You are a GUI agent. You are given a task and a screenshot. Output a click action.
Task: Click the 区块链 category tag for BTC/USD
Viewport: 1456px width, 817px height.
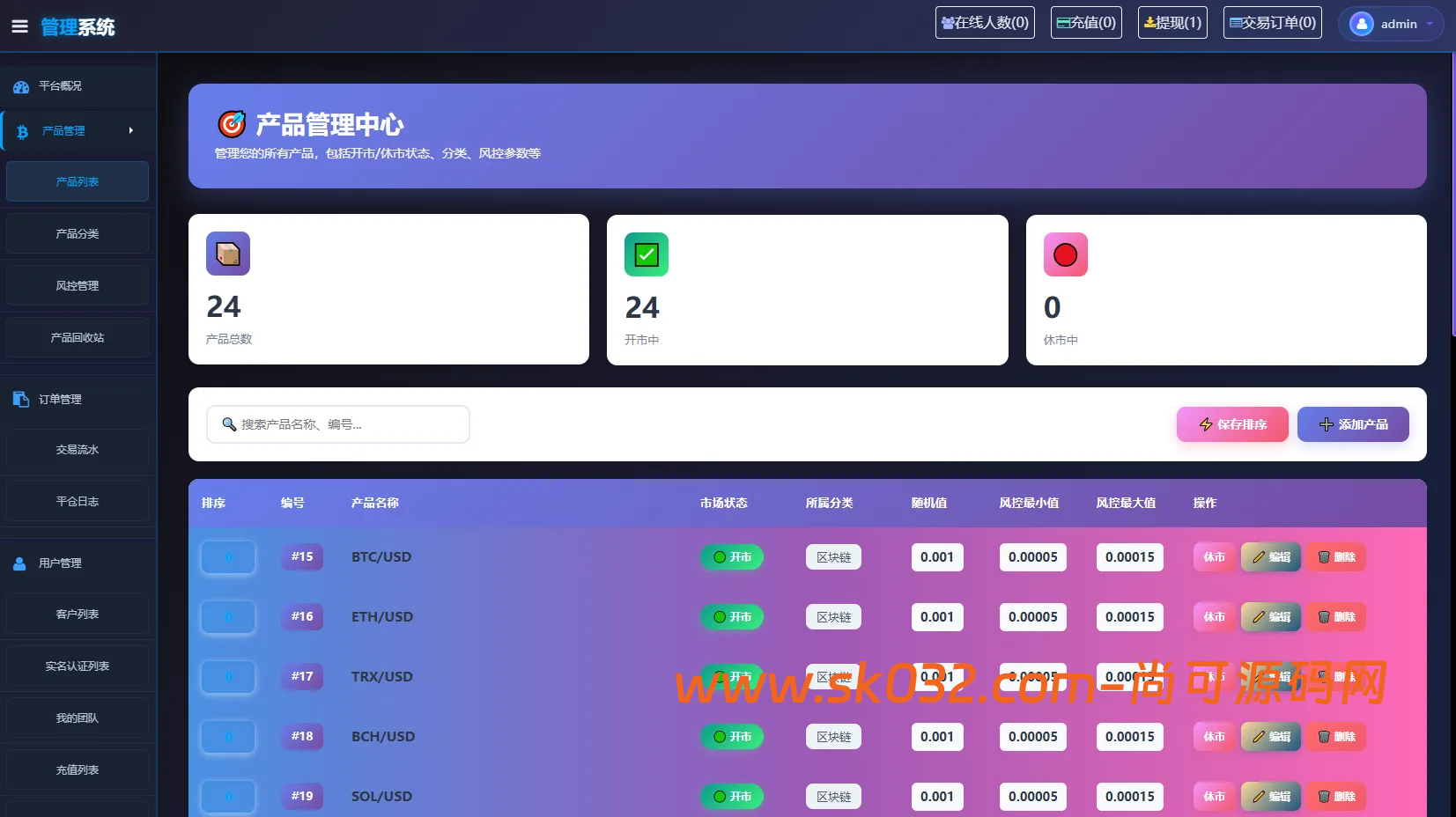point(833,557)
